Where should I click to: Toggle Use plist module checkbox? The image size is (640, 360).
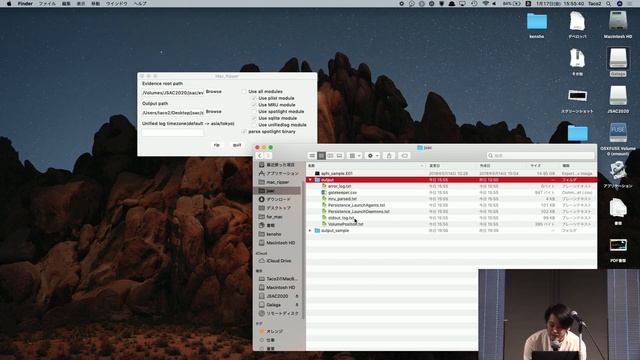[254, 98]
